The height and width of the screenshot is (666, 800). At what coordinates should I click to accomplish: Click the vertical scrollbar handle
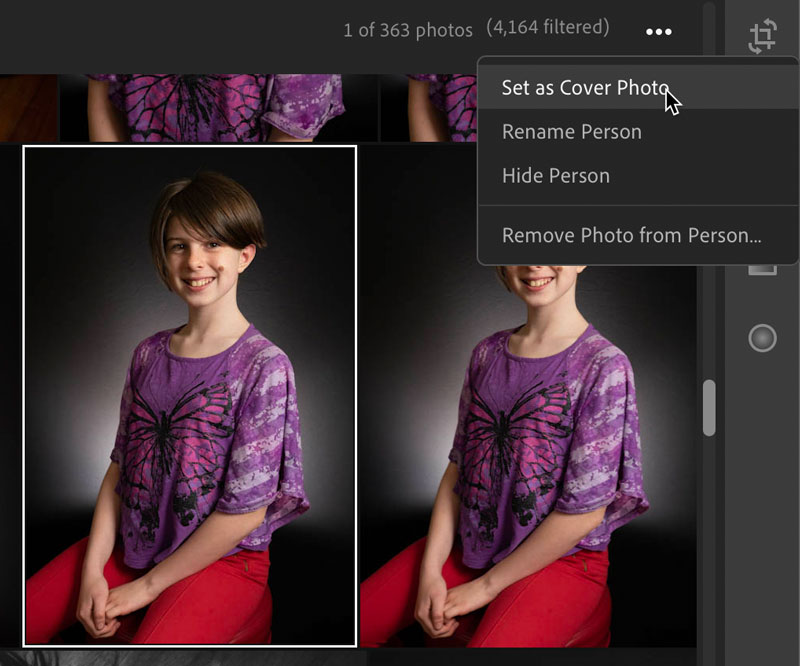click(709, 407)
